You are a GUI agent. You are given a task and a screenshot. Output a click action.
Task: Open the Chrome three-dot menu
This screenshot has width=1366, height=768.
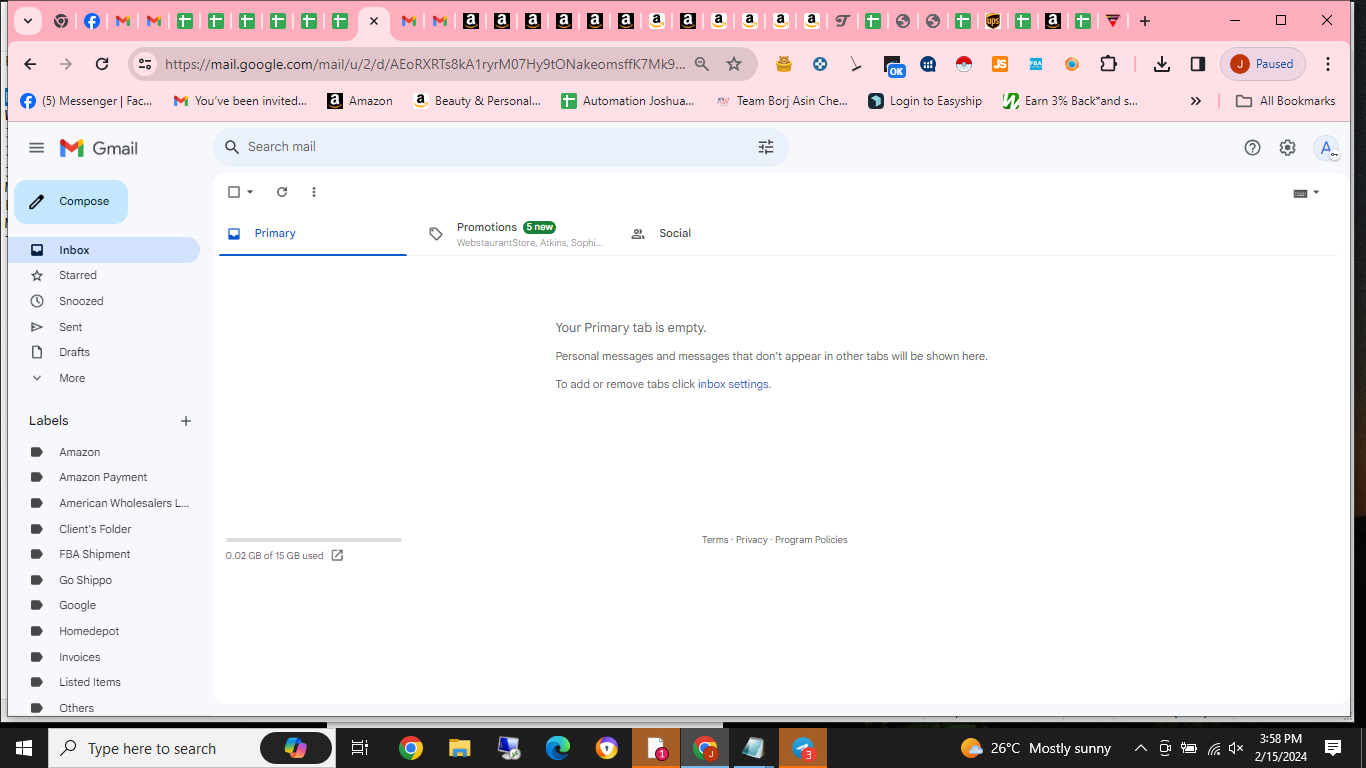tap(1328, 64)
